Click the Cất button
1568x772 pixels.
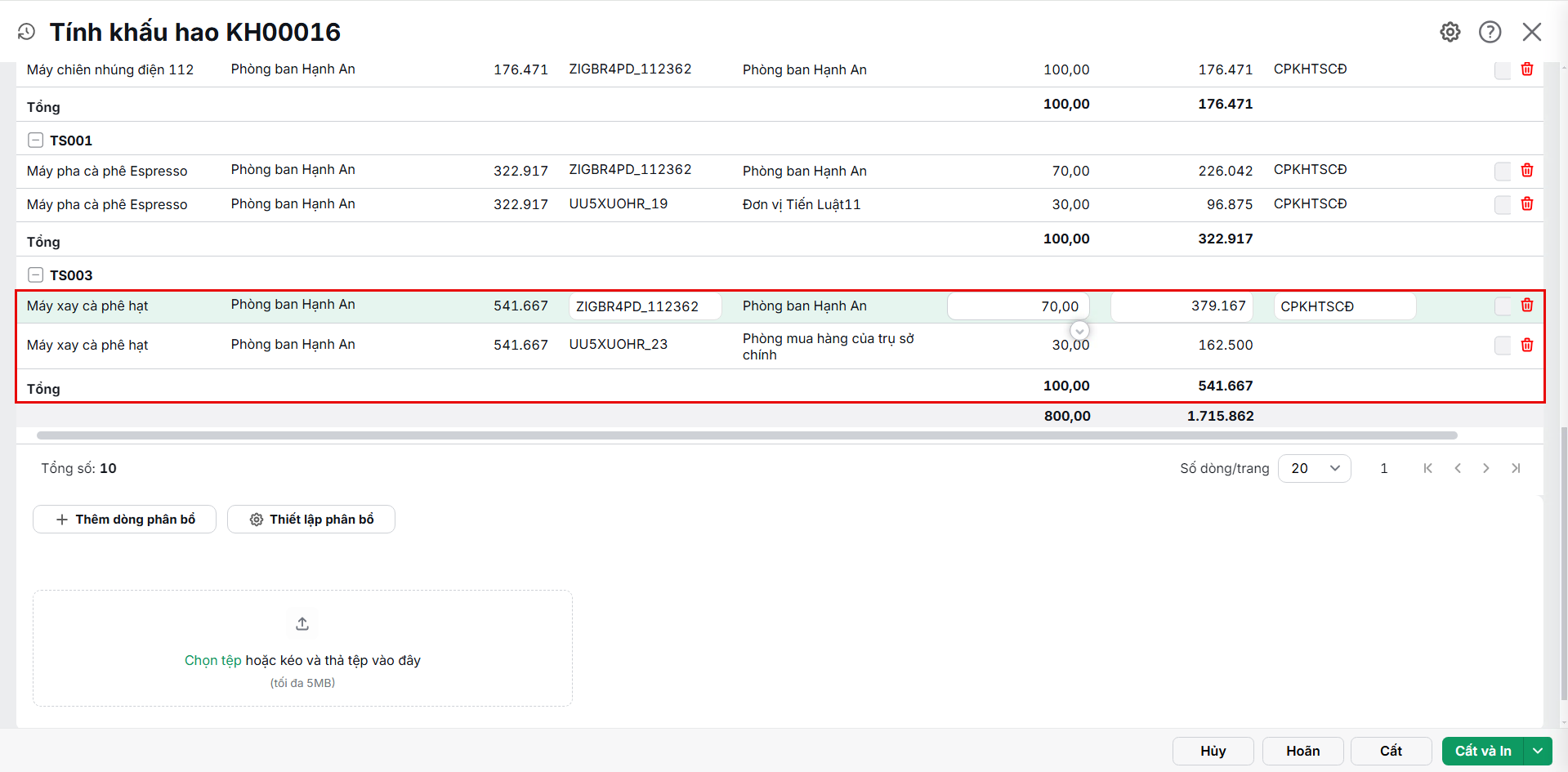tap(1392, 751)
